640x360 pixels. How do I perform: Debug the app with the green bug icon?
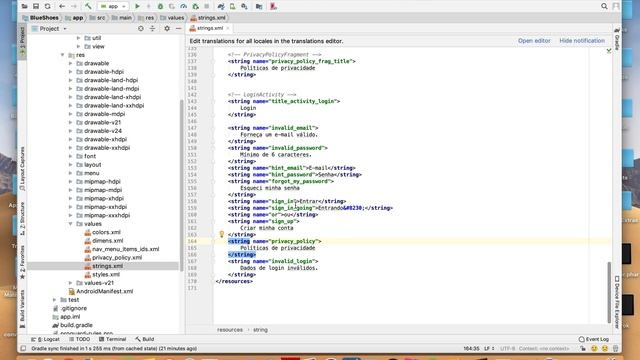pos(160,6)
